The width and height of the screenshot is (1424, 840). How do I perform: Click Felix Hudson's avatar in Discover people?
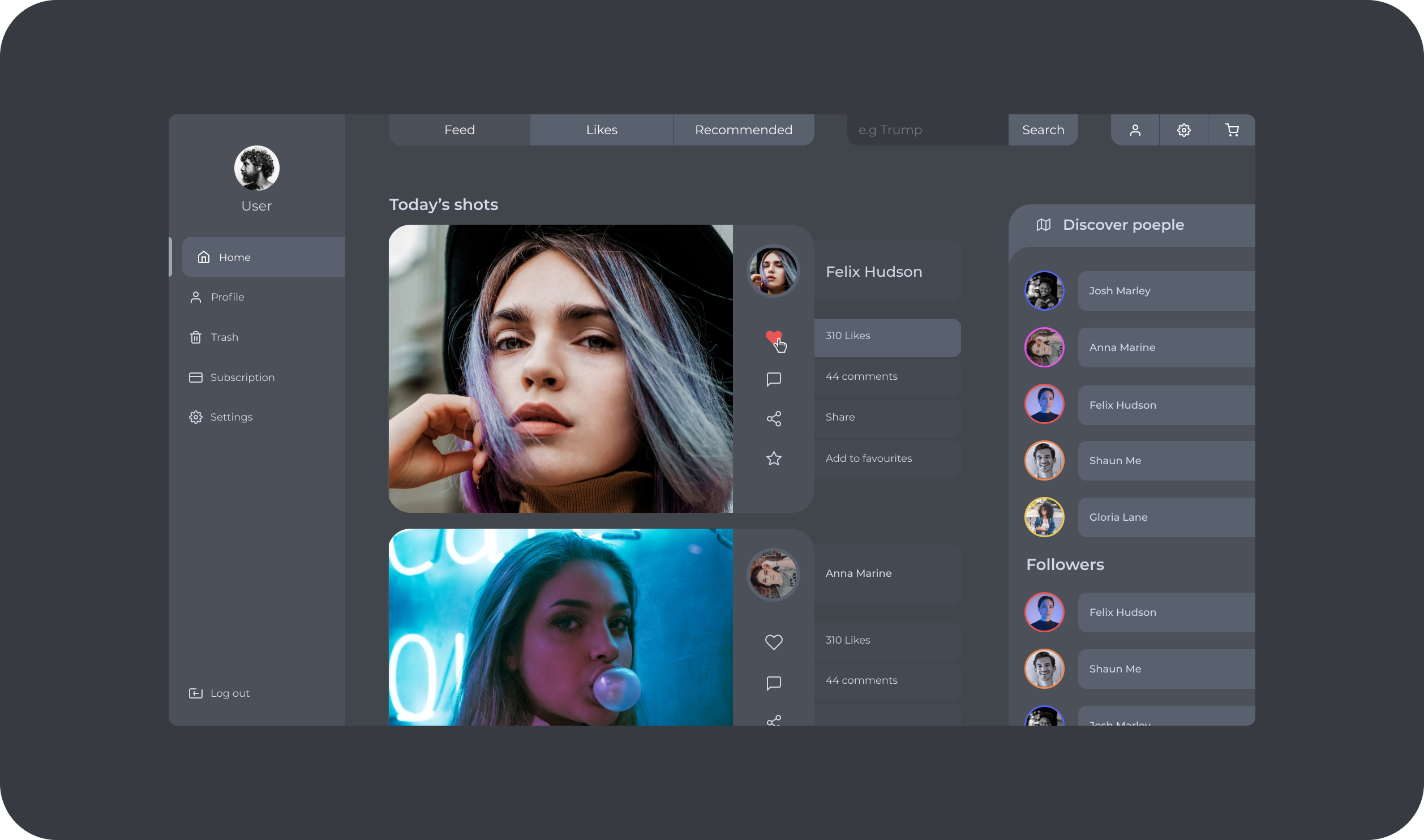click(x=1044, y=404)
